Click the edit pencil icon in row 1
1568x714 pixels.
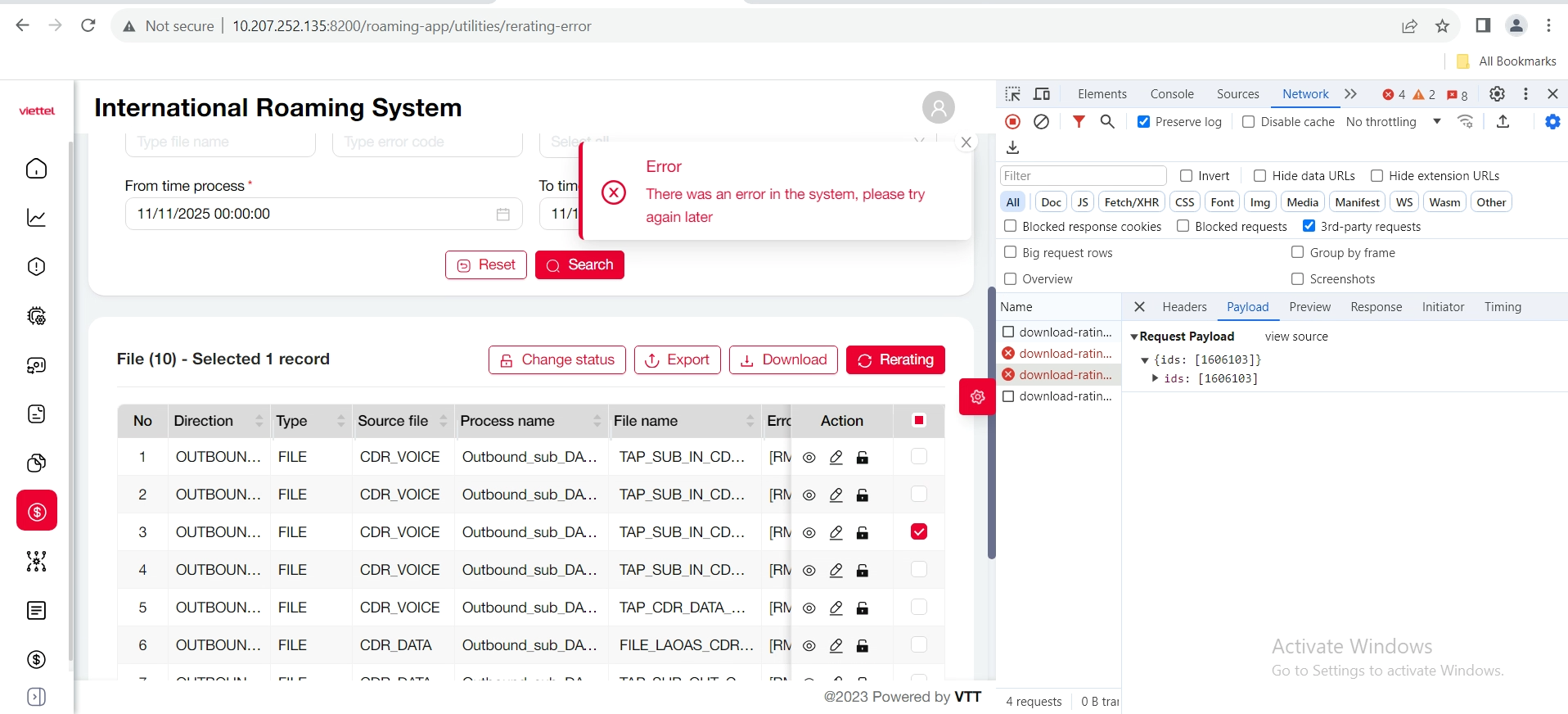click(836, 458)
